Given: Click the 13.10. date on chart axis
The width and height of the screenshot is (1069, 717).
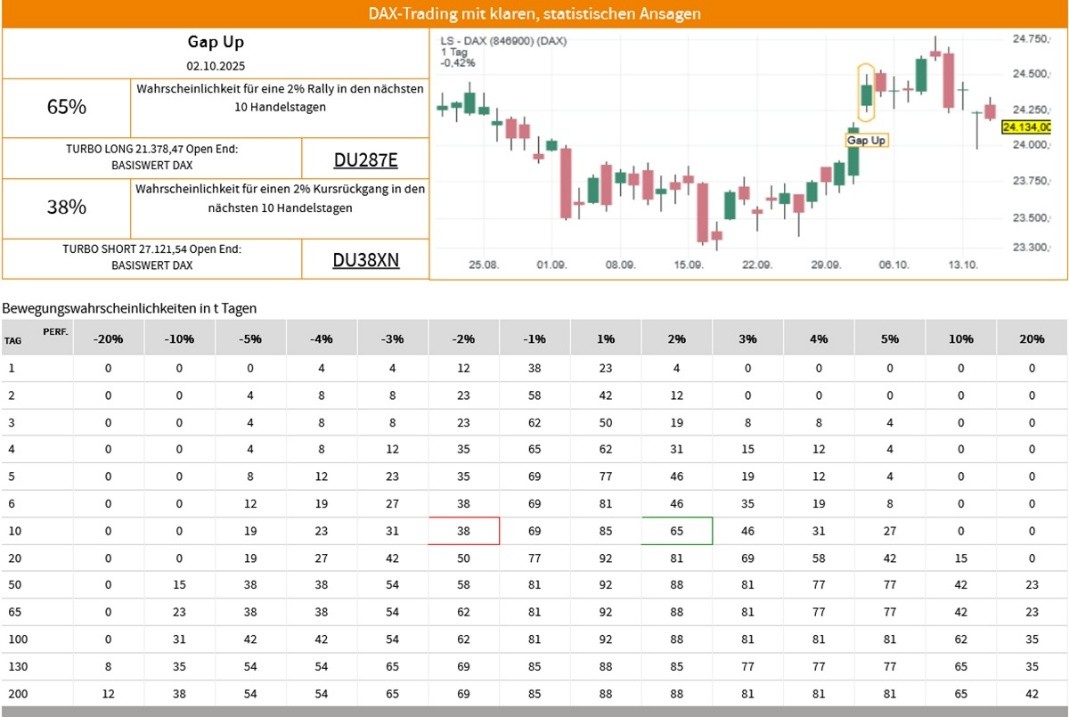Looking at the screenshot, I should (962, 265).
